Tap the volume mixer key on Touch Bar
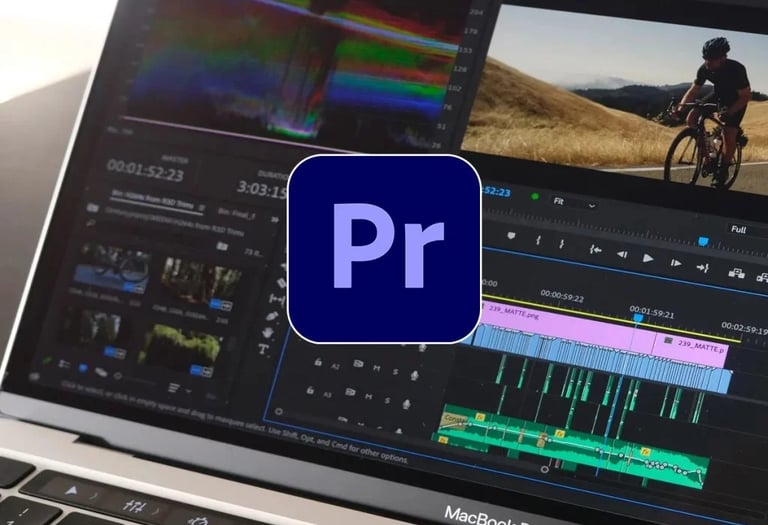The height and width of the screenshot is (525, 768). [134, 505]
